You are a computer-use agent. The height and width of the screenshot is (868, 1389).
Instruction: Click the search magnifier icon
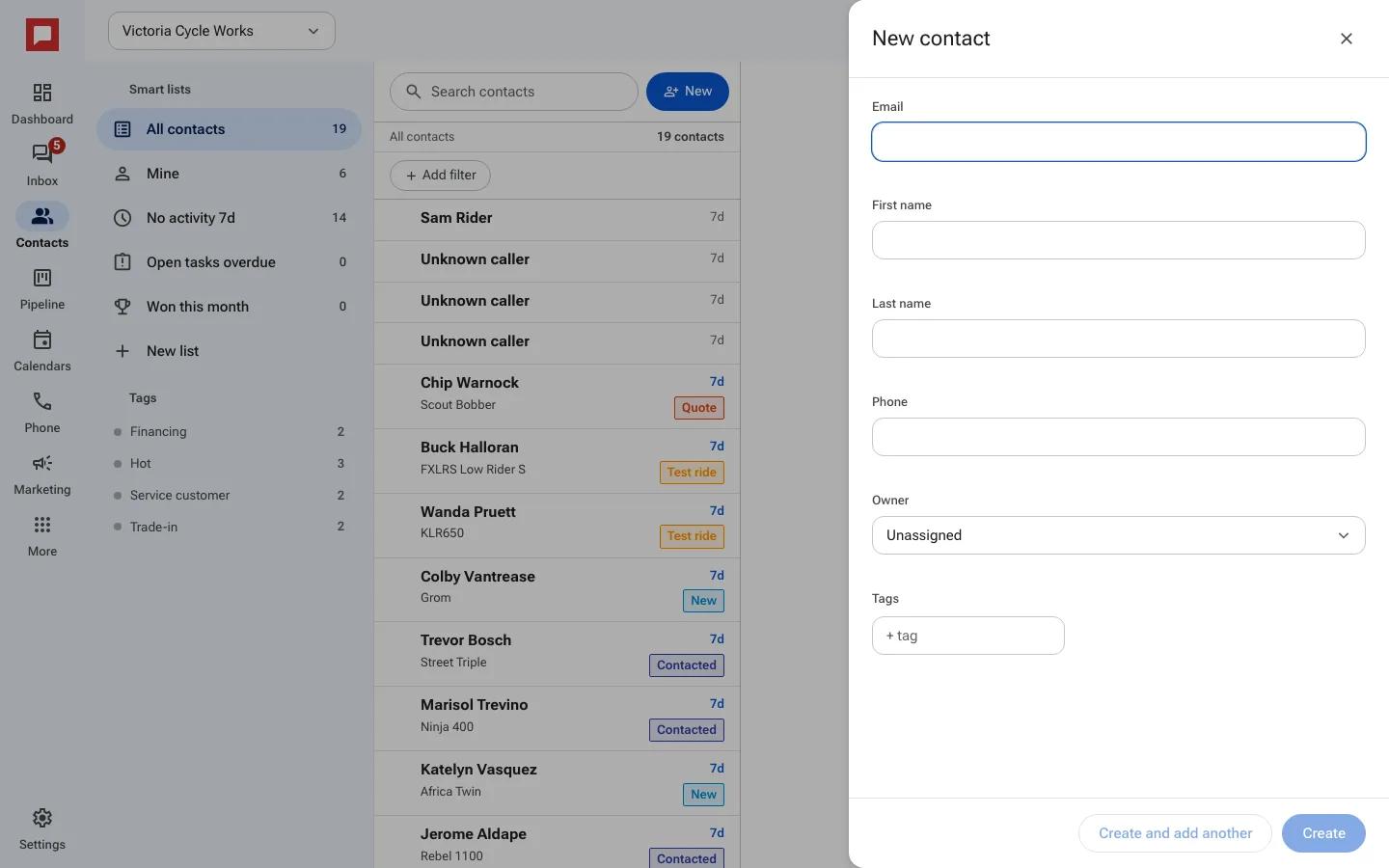click(x=414, y=92)
